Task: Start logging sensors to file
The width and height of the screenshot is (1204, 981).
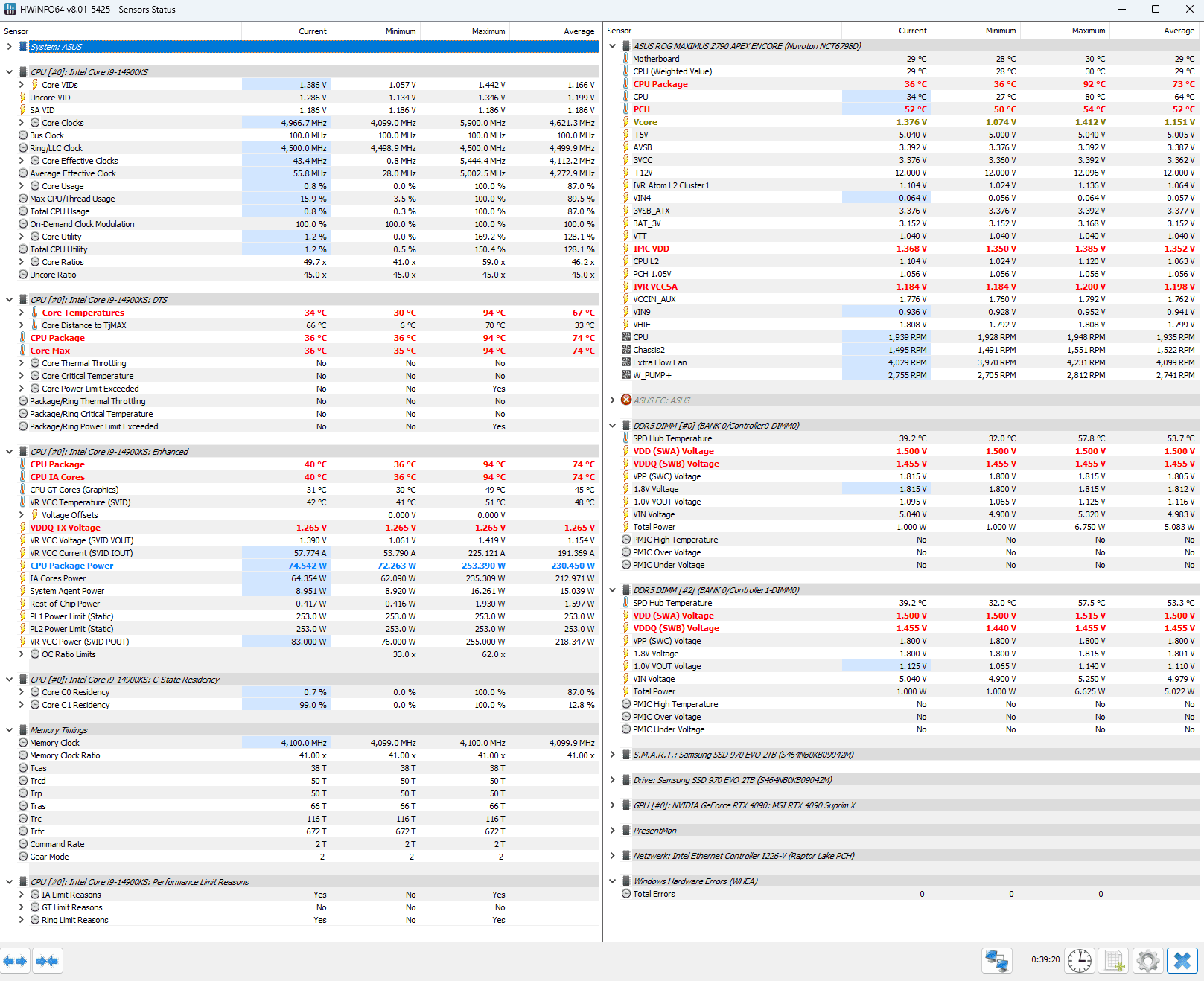Action: click(x=1115, y=961)
